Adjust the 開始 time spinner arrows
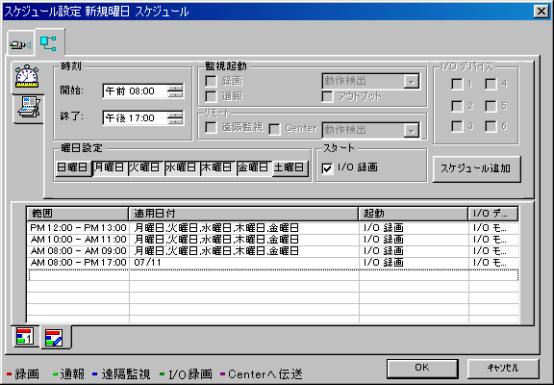Screen dimensions: 554x385 pos(175,91)
